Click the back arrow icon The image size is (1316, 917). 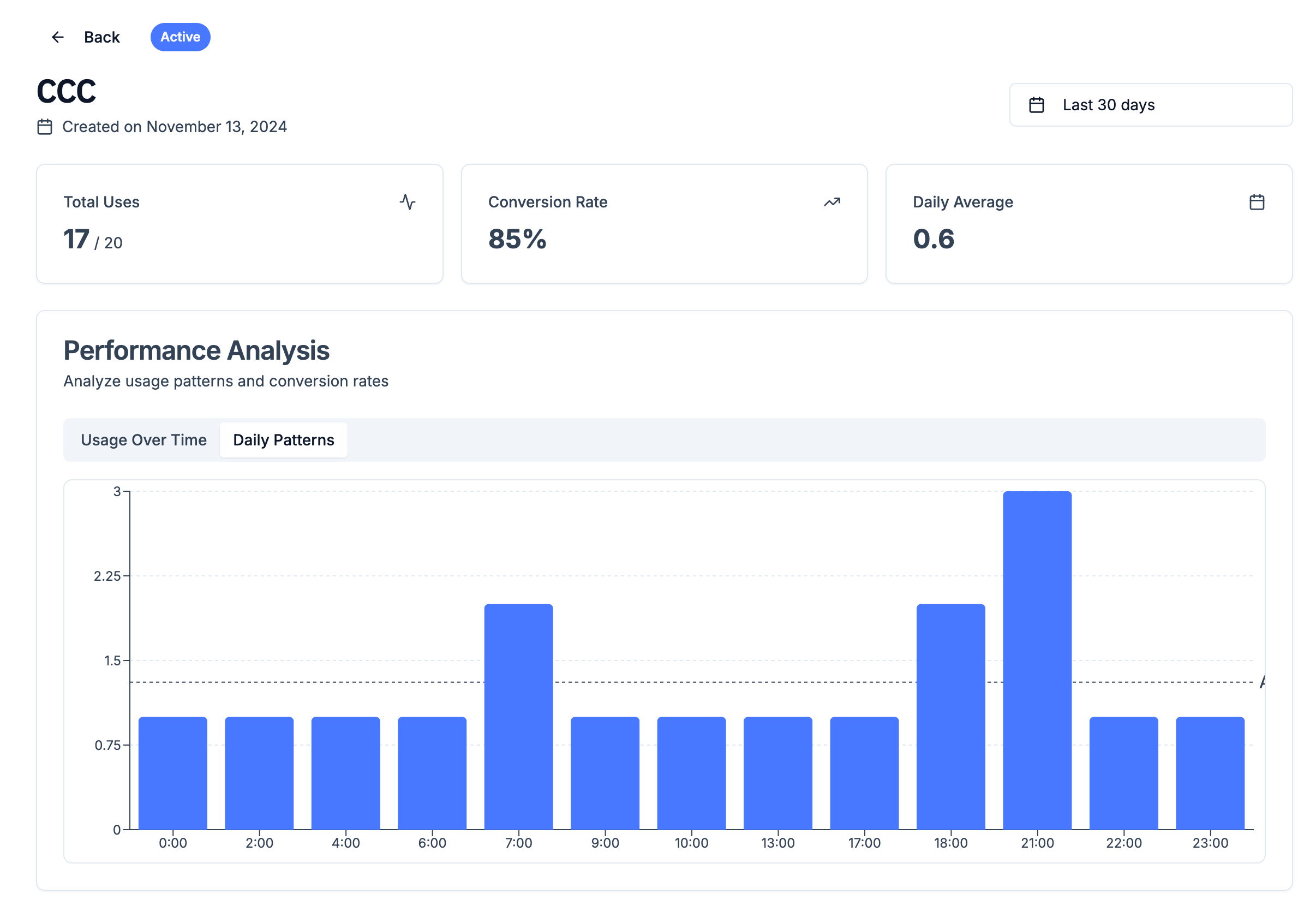coord(57,37)
